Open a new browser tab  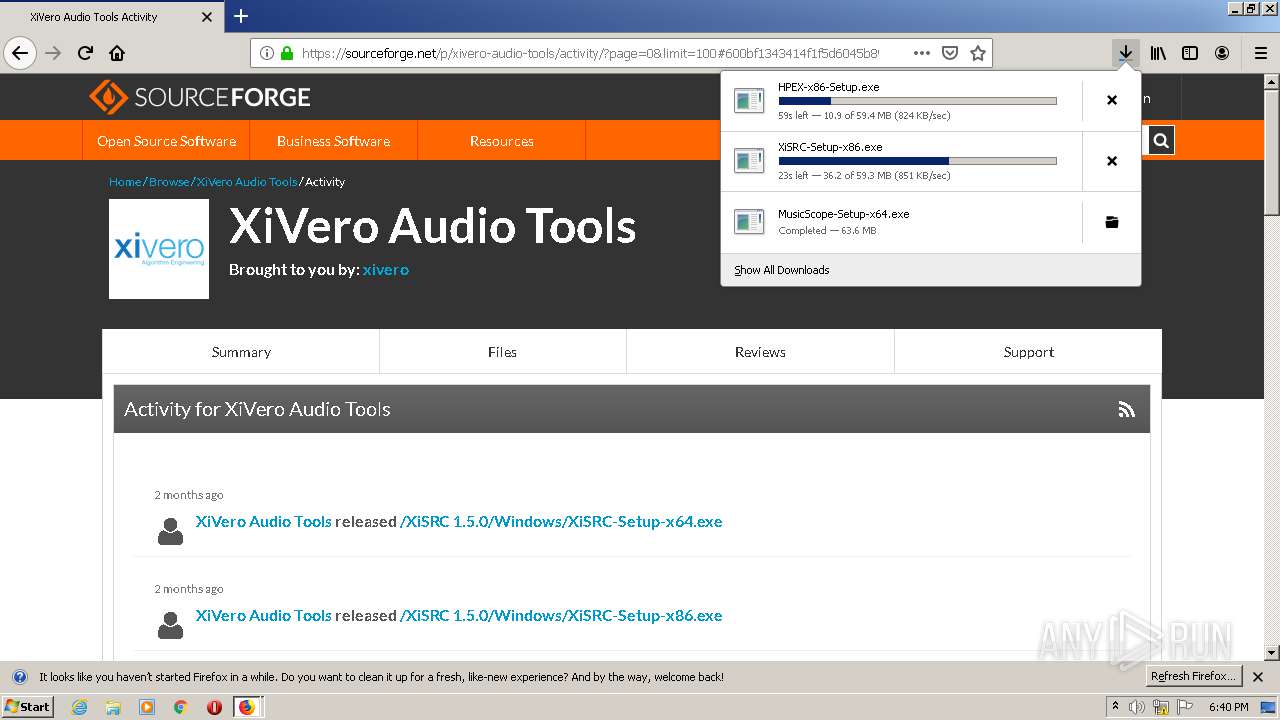(x=241, y=16)
